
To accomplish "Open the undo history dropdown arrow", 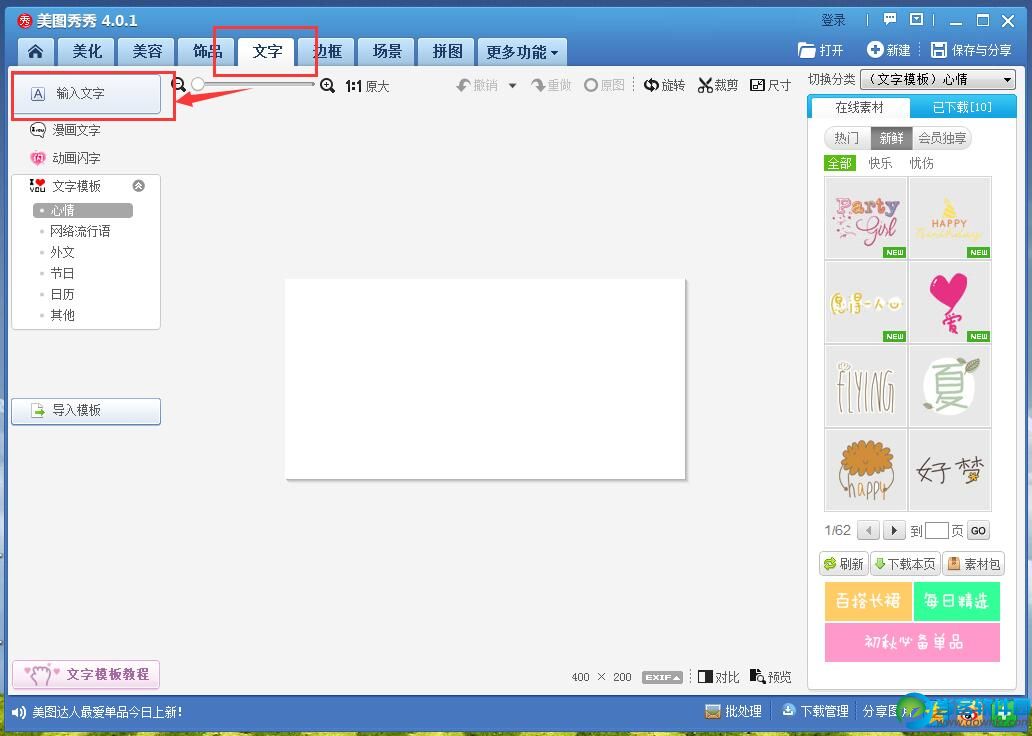I will coord(513,86).
